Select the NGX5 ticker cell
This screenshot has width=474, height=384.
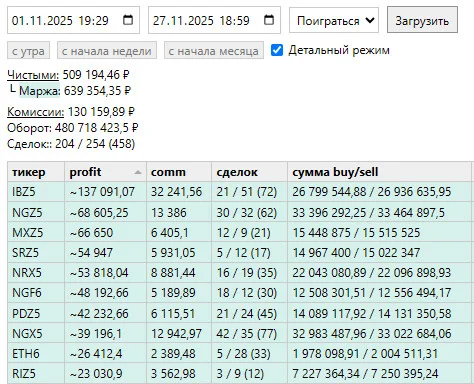pos(36,333)
